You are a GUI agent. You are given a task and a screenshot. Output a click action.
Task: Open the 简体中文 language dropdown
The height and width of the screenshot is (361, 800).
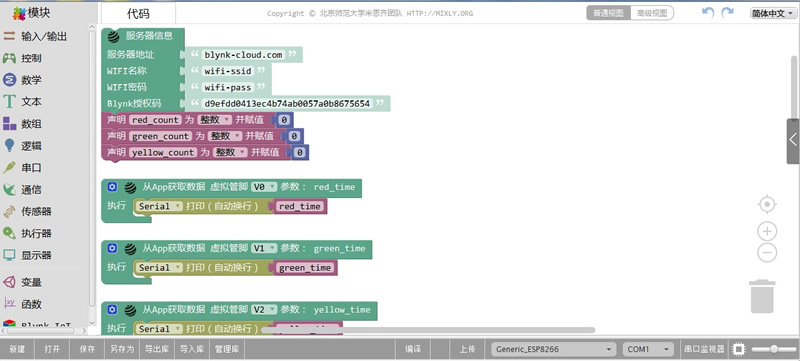click(773, 14)
